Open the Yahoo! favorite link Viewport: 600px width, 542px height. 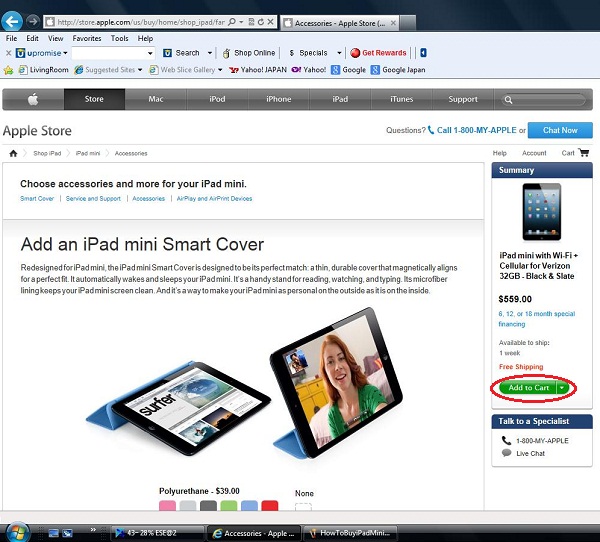[x=308, y=70]
